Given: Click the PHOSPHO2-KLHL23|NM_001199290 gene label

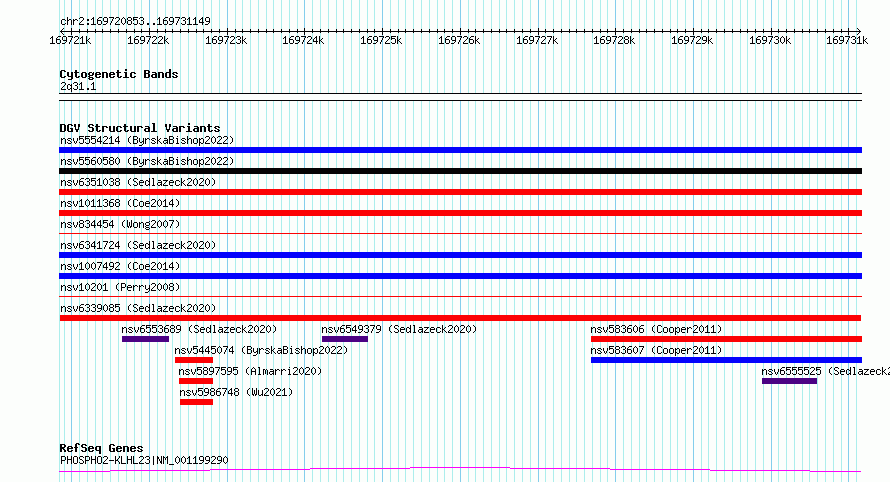Looking at the screenshot, I should [x=144, y=460].
